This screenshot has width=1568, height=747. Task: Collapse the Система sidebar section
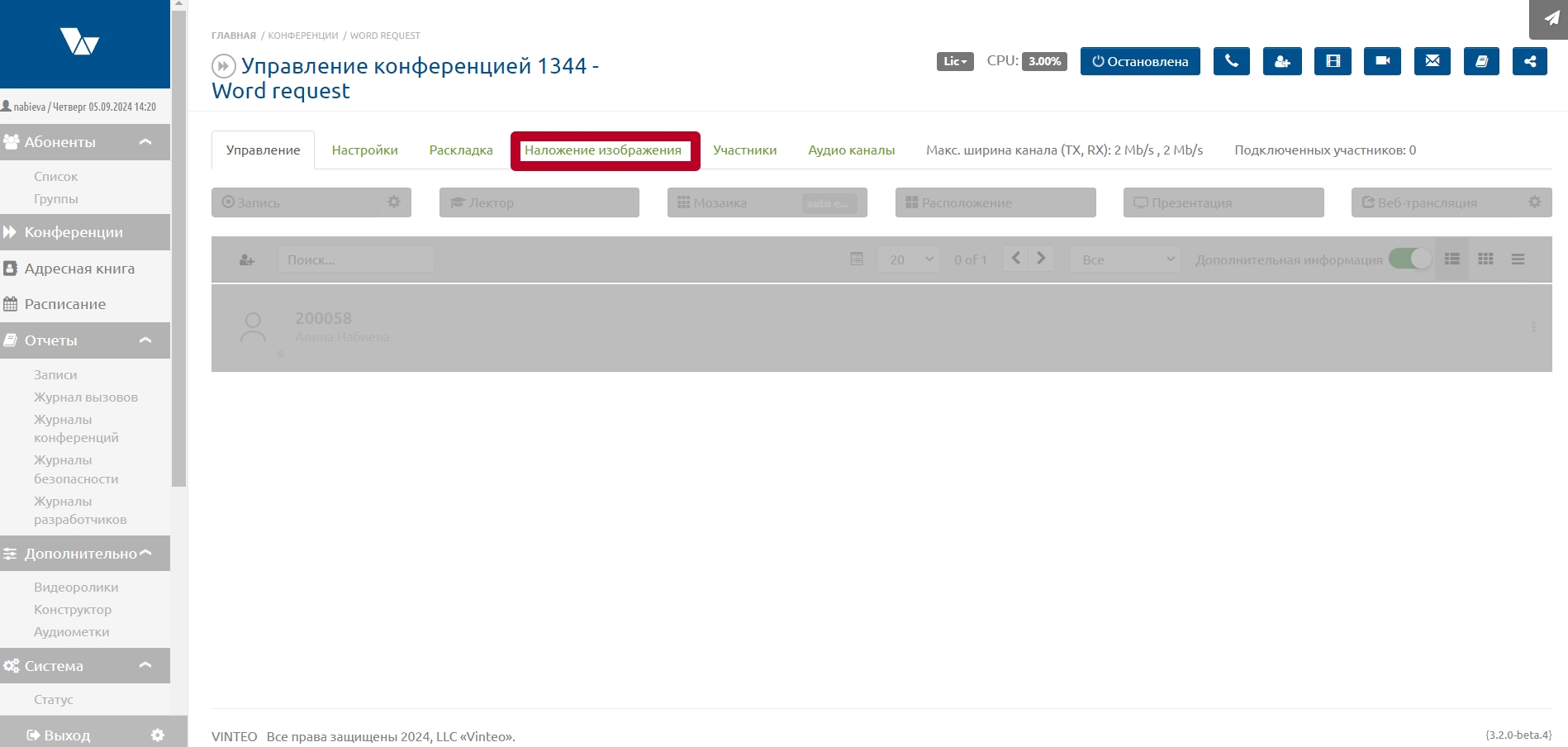(x=145, y=666)
